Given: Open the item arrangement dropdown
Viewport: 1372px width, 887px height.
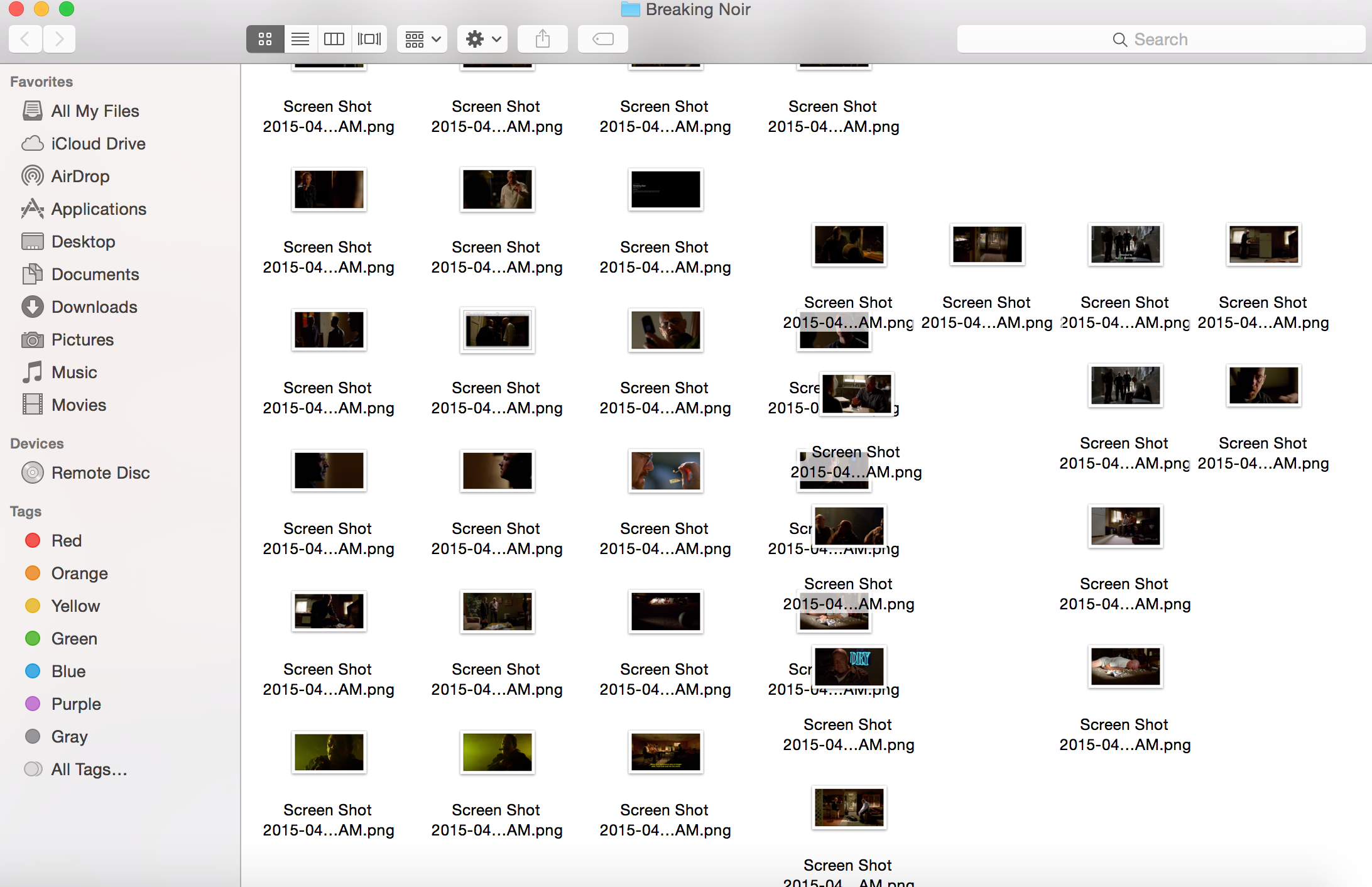Looking at the screenshot, I should (422, 40).
